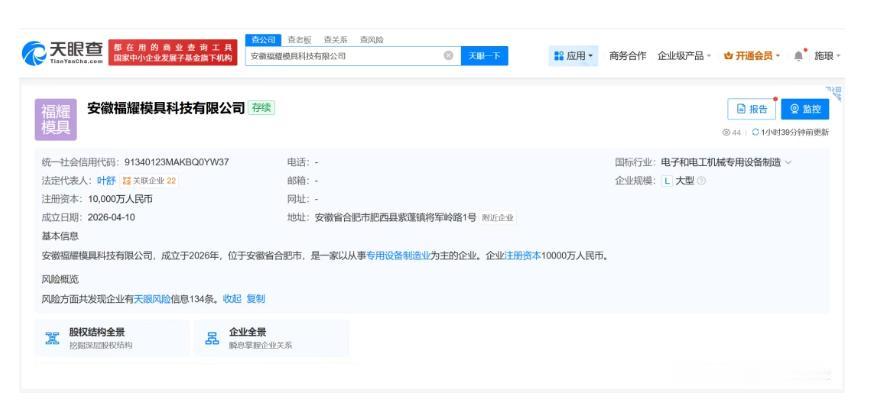870x402 pixels.
Task: Open the 企业全景 card
Action: coord(272,338)
